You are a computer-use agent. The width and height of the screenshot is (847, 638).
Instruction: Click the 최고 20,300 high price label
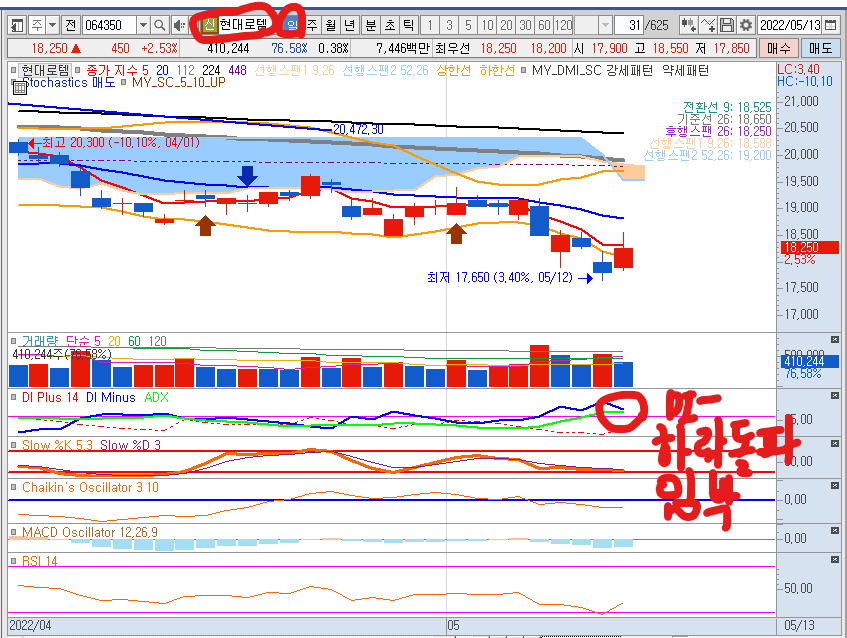click(120, 143)
